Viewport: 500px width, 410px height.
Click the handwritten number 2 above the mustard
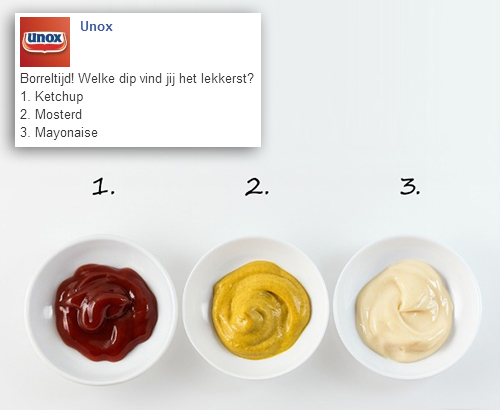[257, 187]
